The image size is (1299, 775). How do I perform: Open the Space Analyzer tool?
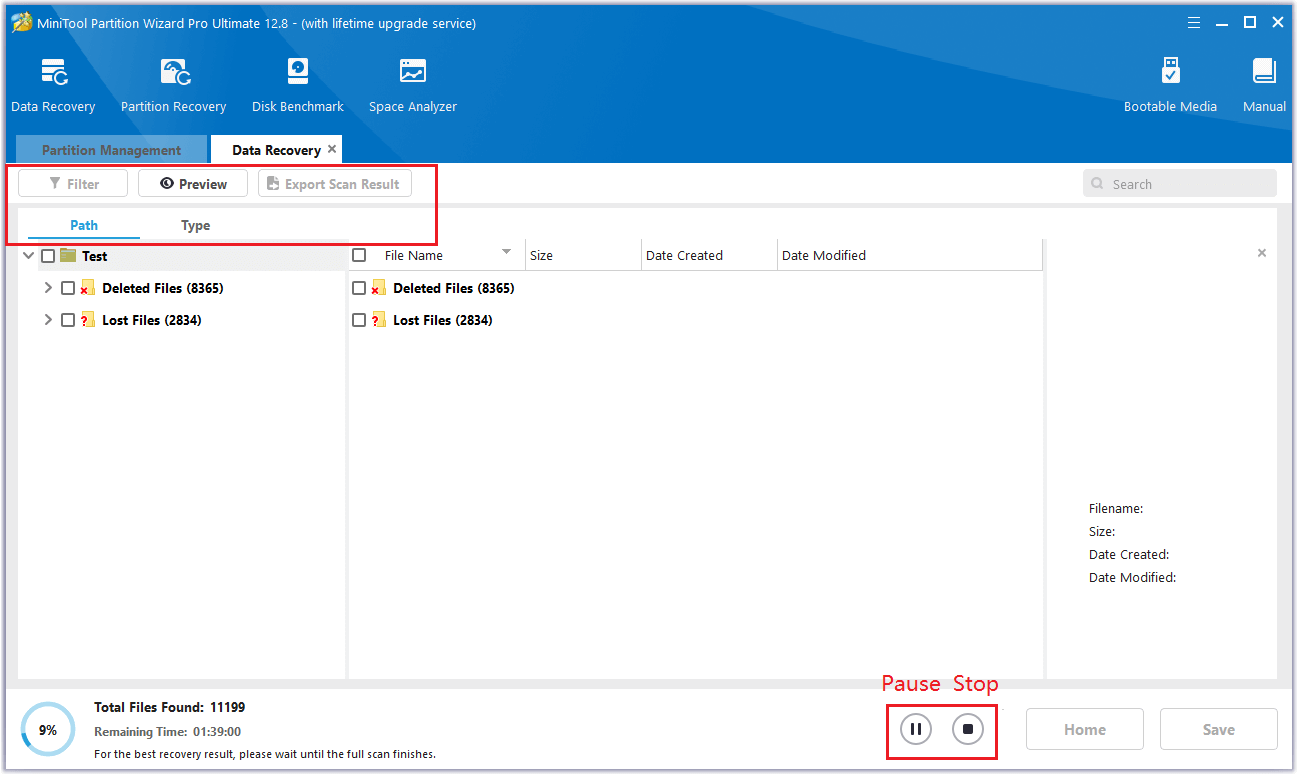(412, 74)
